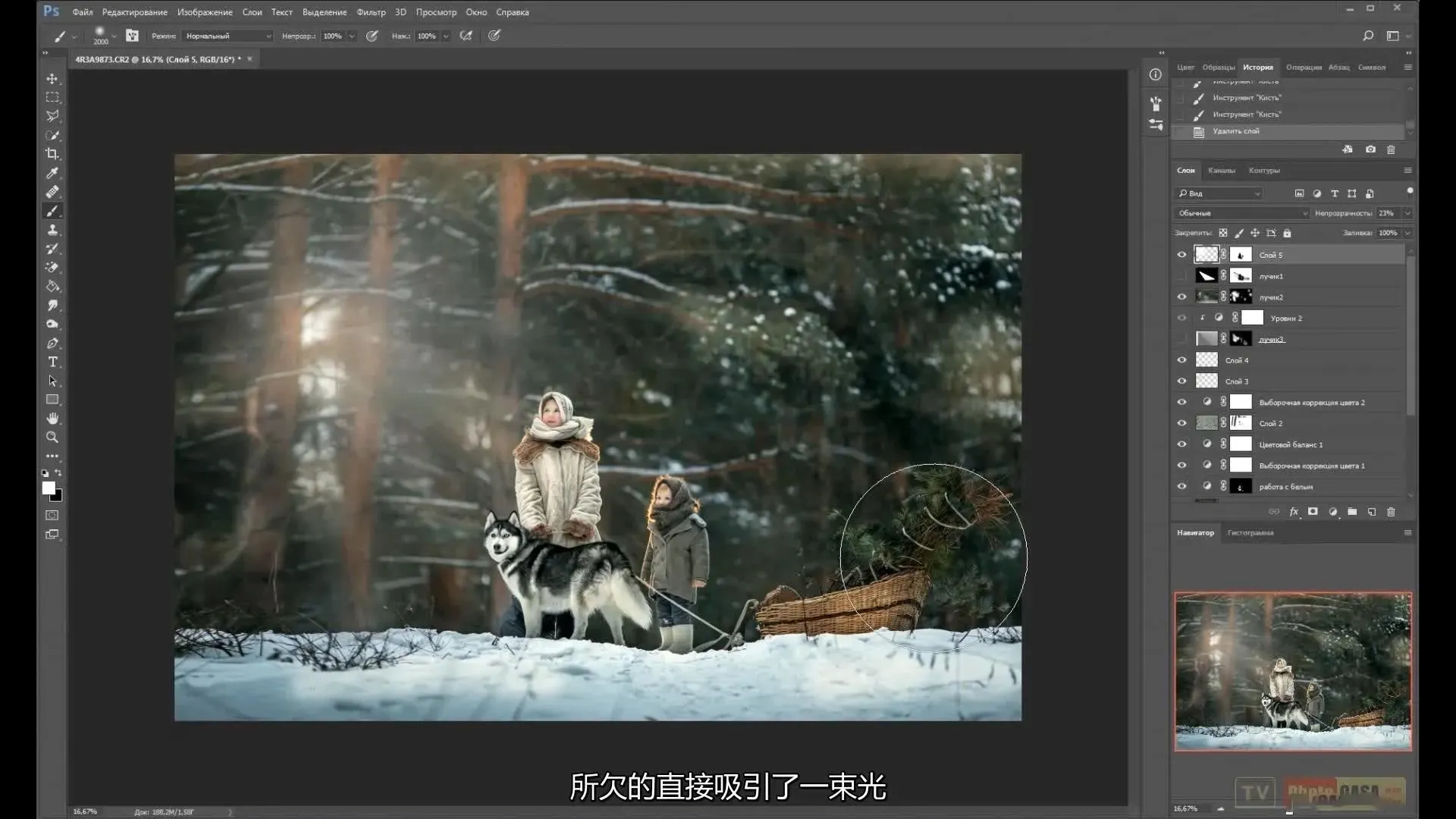Open the brush mode Нормальный dropdown
Screen dimensions: 1456x819
click(x=227, y=36)
